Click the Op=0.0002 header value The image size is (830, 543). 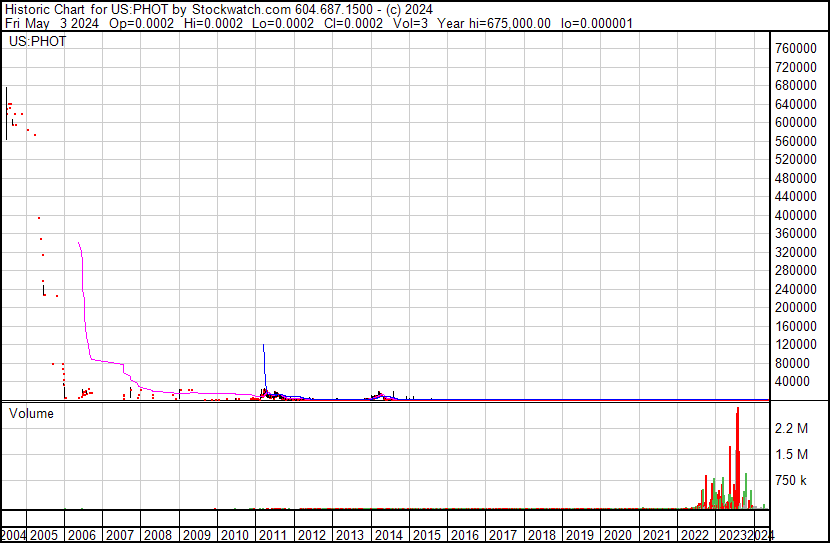[141, 23]
